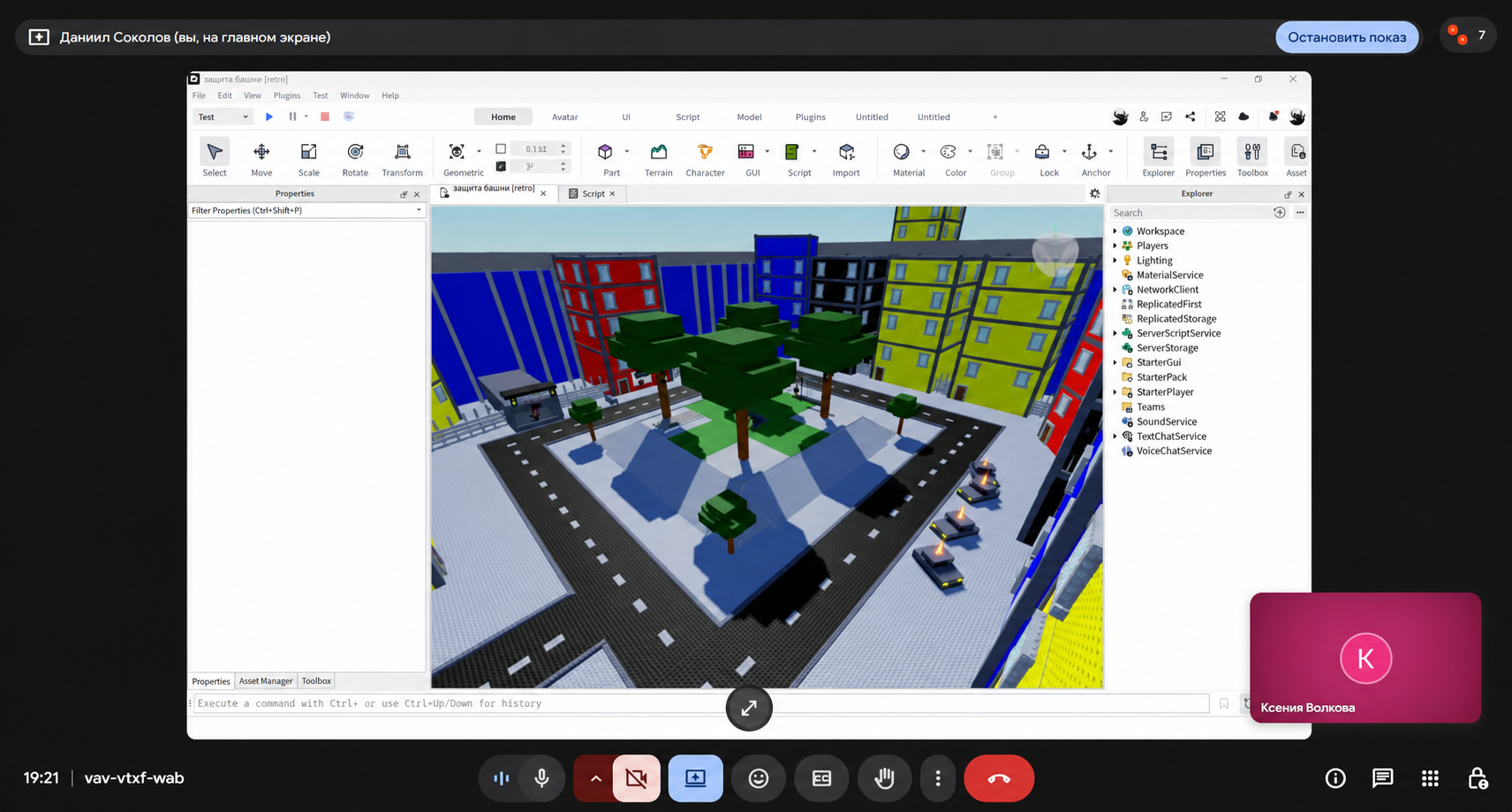Image resolution: width=1512 pixels, height=812 pixels.
Task: Toggle the Toolbox panel button
Action: pos(1252,158)
